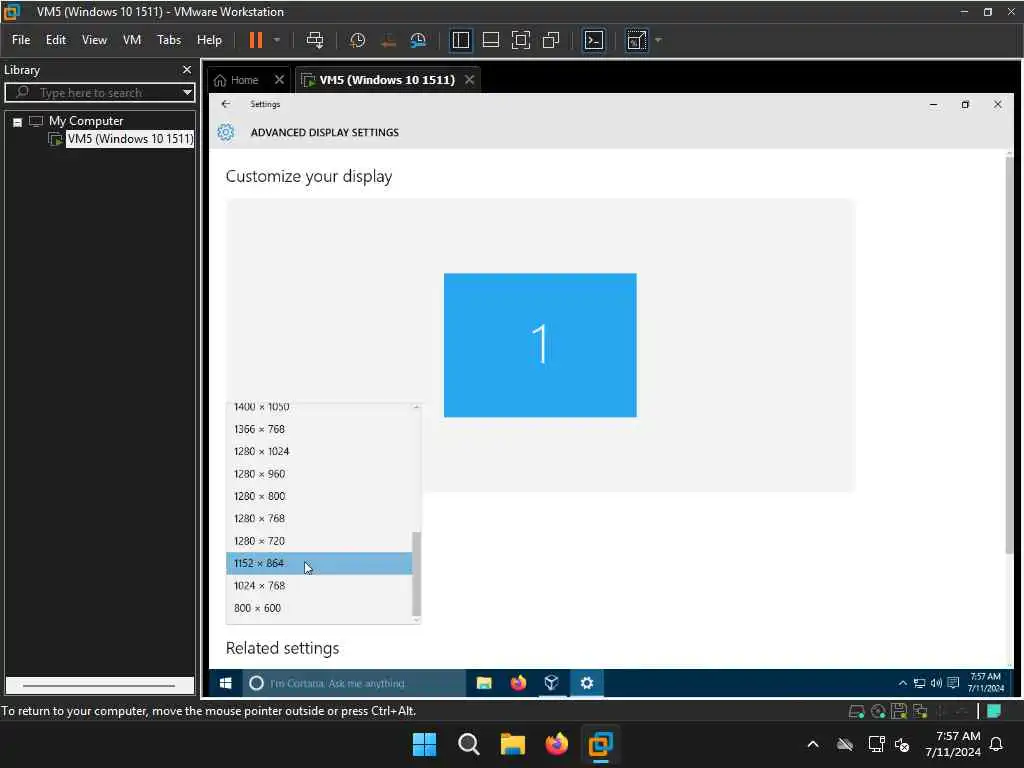Open the Help menu
The width and height of the screenshot is (1024, 768).
click(209, 40)
